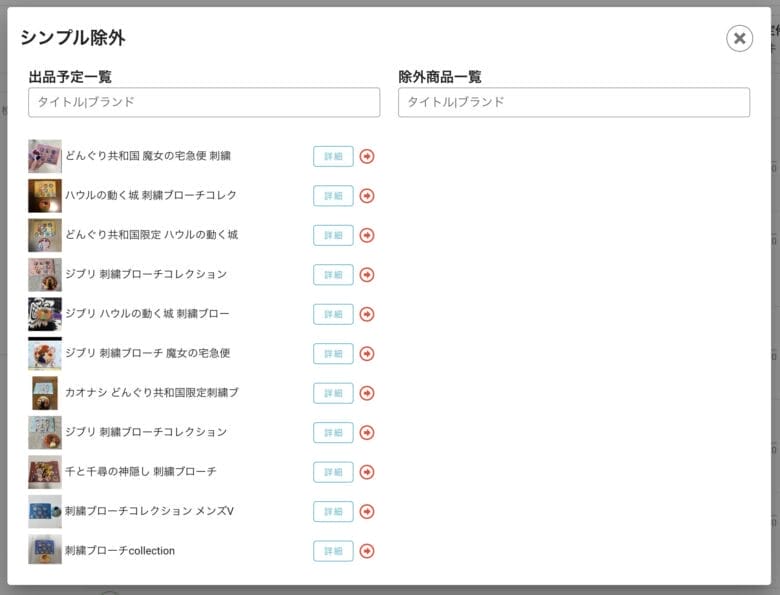Open 詳細 for どんぐり共和国 魔女の宅急便 刺繍

click(x=333, y=156)
